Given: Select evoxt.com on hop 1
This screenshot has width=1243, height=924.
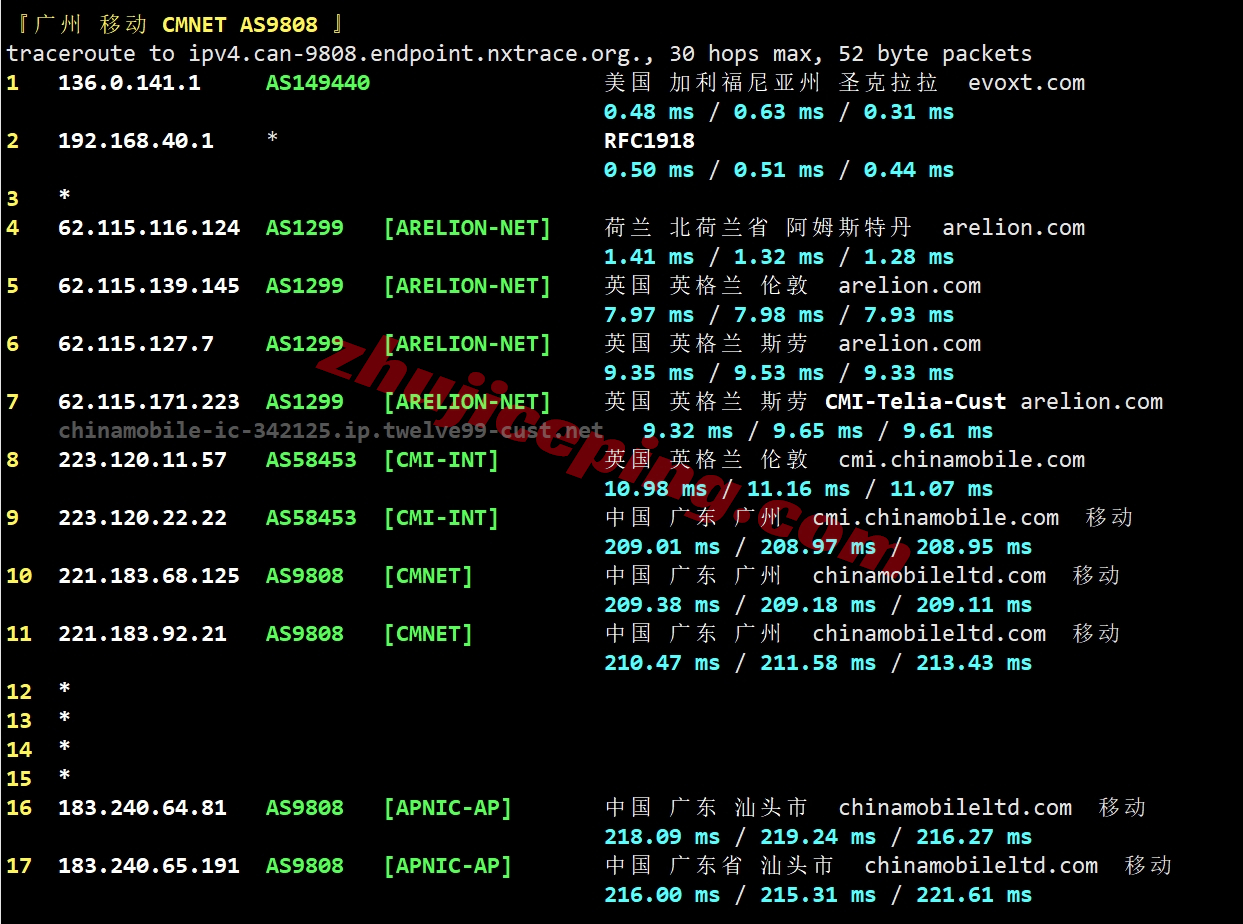Looking at the screenshot, I should pos(1027,83).
